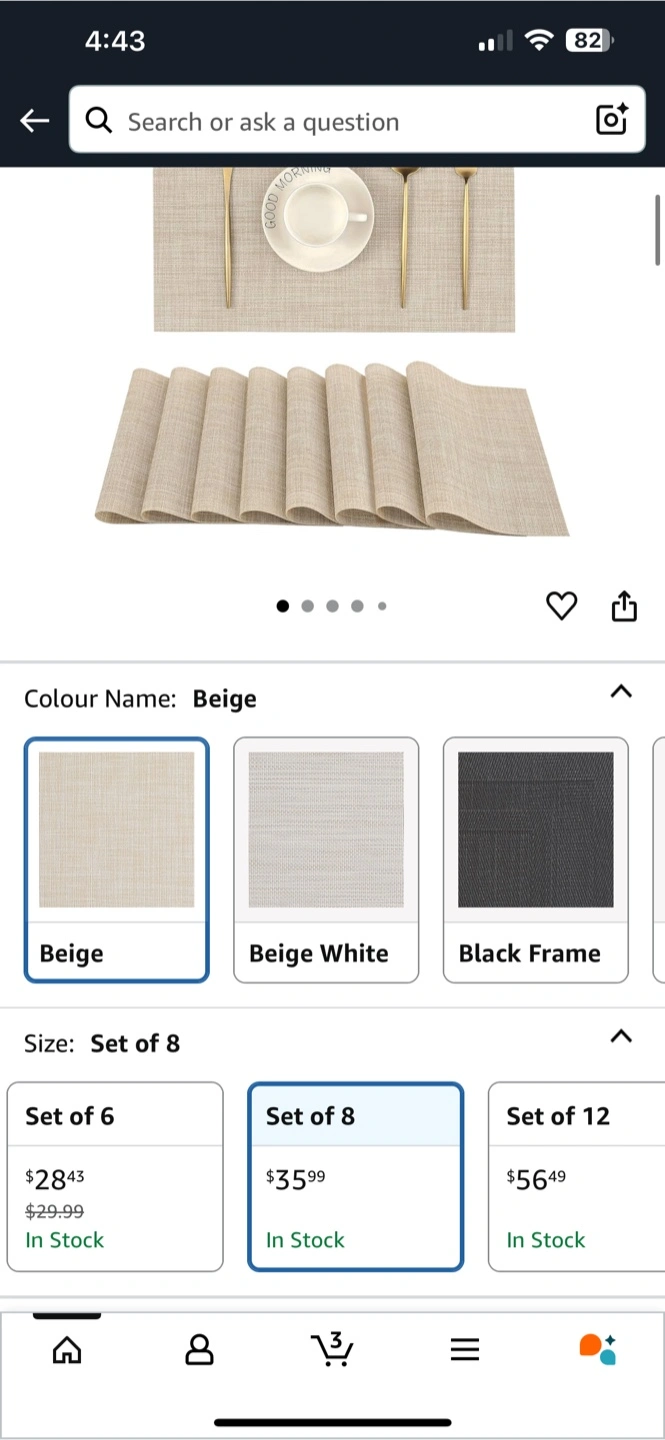Launch the Rufus AI assistant icon
This screenshot has width=665, height=1440.
(x=598, y=1349)
